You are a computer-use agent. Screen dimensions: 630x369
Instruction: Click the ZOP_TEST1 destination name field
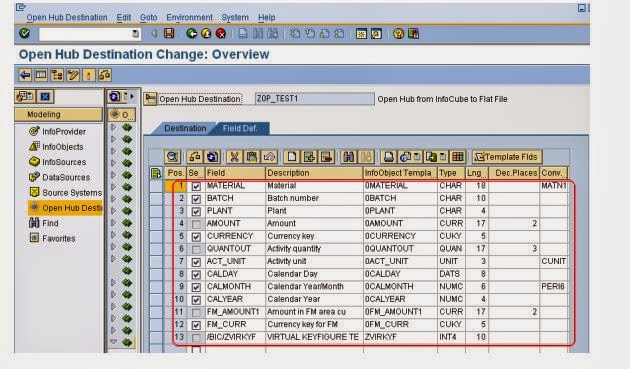coord(314,99)
